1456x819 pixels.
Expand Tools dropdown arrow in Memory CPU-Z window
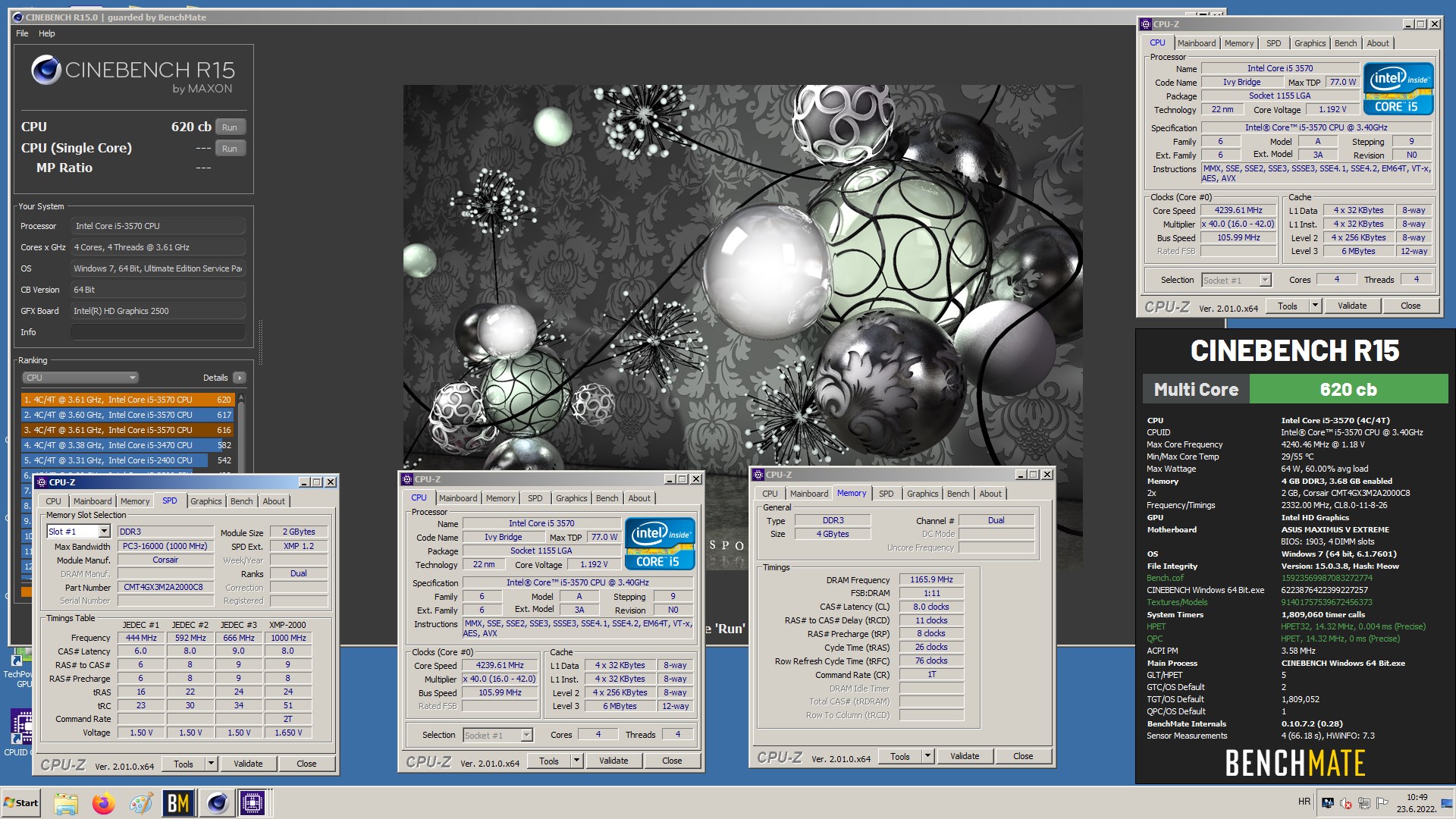(927, 756)
